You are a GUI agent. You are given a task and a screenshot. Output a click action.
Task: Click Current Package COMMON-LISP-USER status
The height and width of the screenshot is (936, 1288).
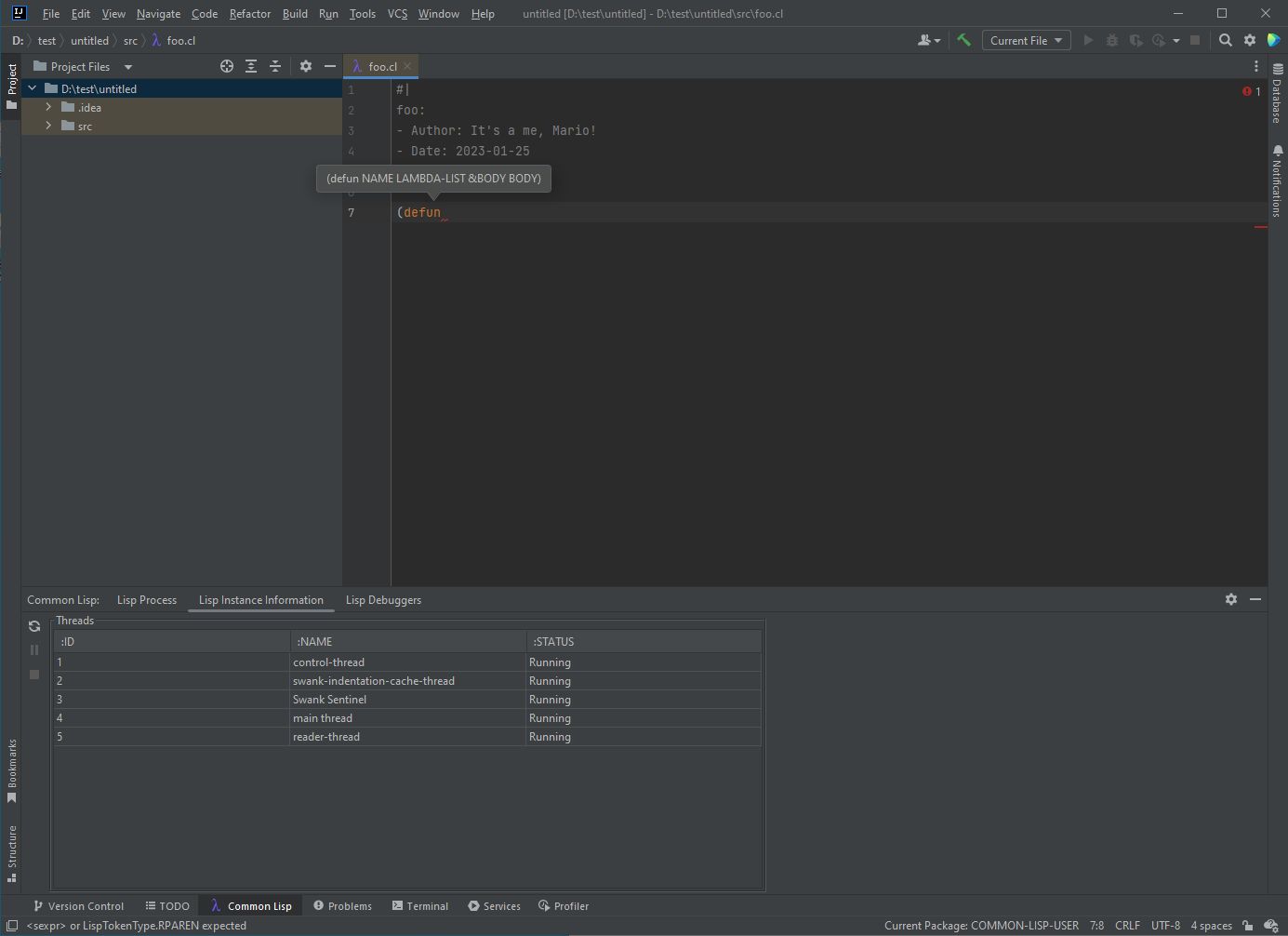coord(981,926)
